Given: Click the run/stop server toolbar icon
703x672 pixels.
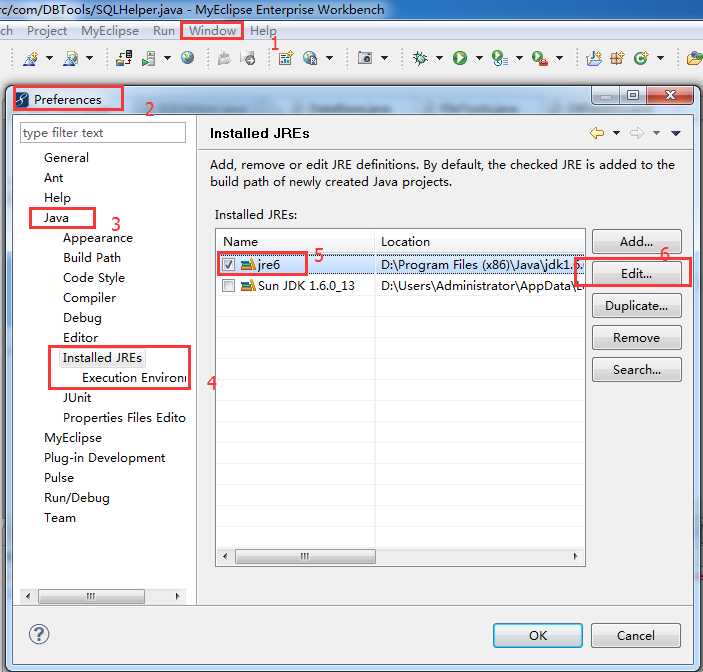Looking at the screenshot, I should tap(149, 58).
